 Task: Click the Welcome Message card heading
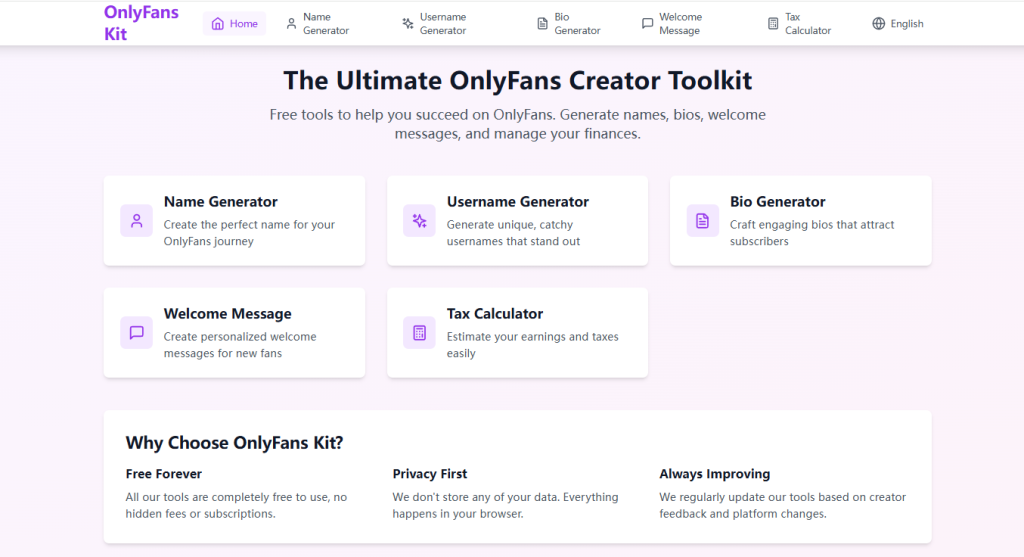[227, 314]
